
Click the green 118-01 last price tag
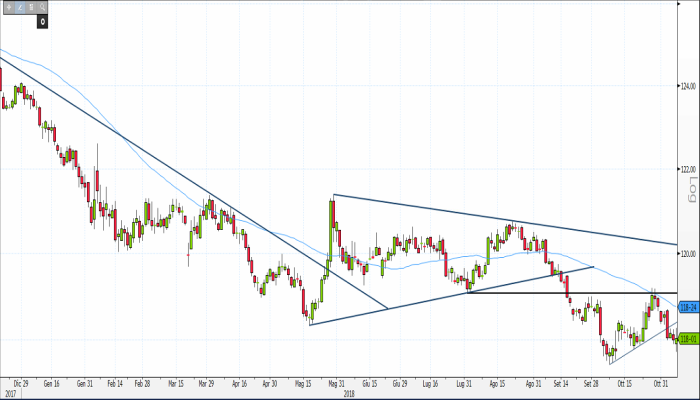688,338
